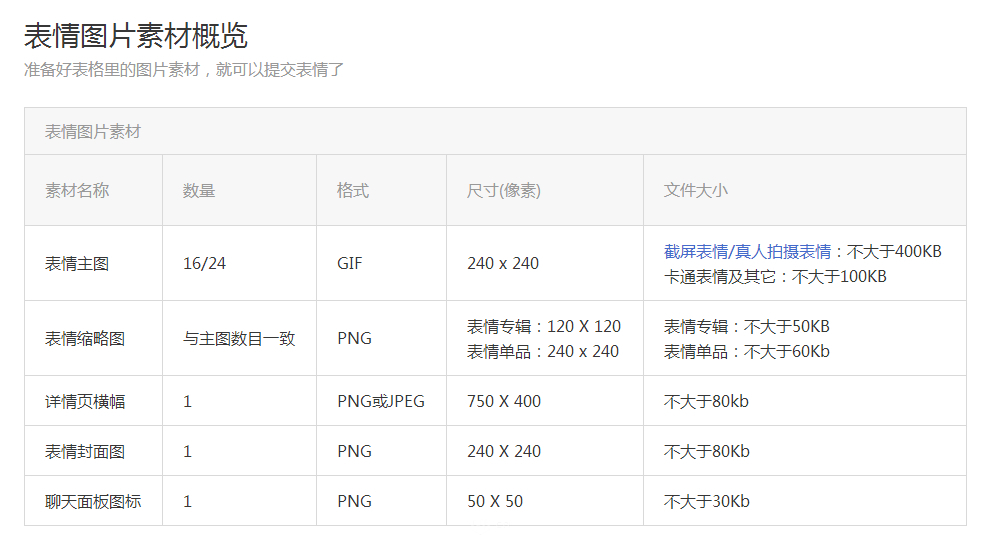Click the 16/24 quantity cell
This screenshot has width=982, height=540.
tap(239, 264)
